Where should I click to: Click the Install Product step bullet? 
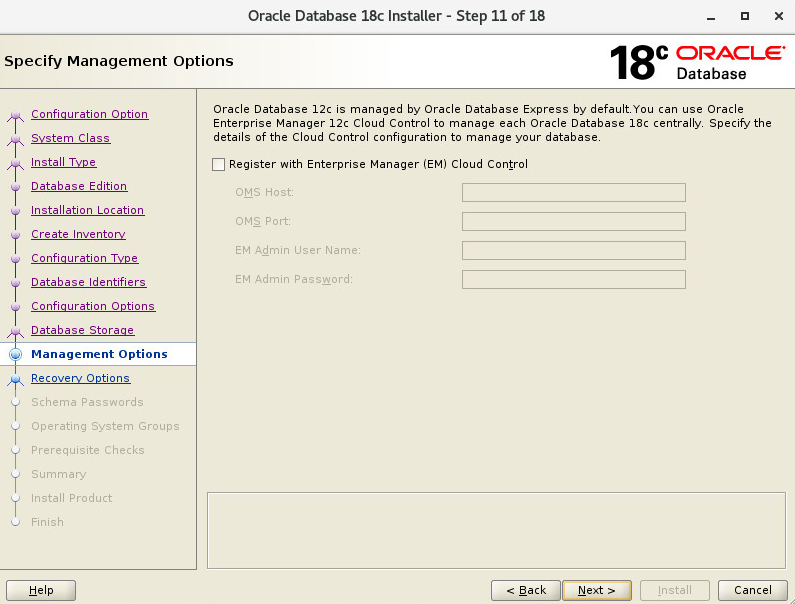coord(16,498)
